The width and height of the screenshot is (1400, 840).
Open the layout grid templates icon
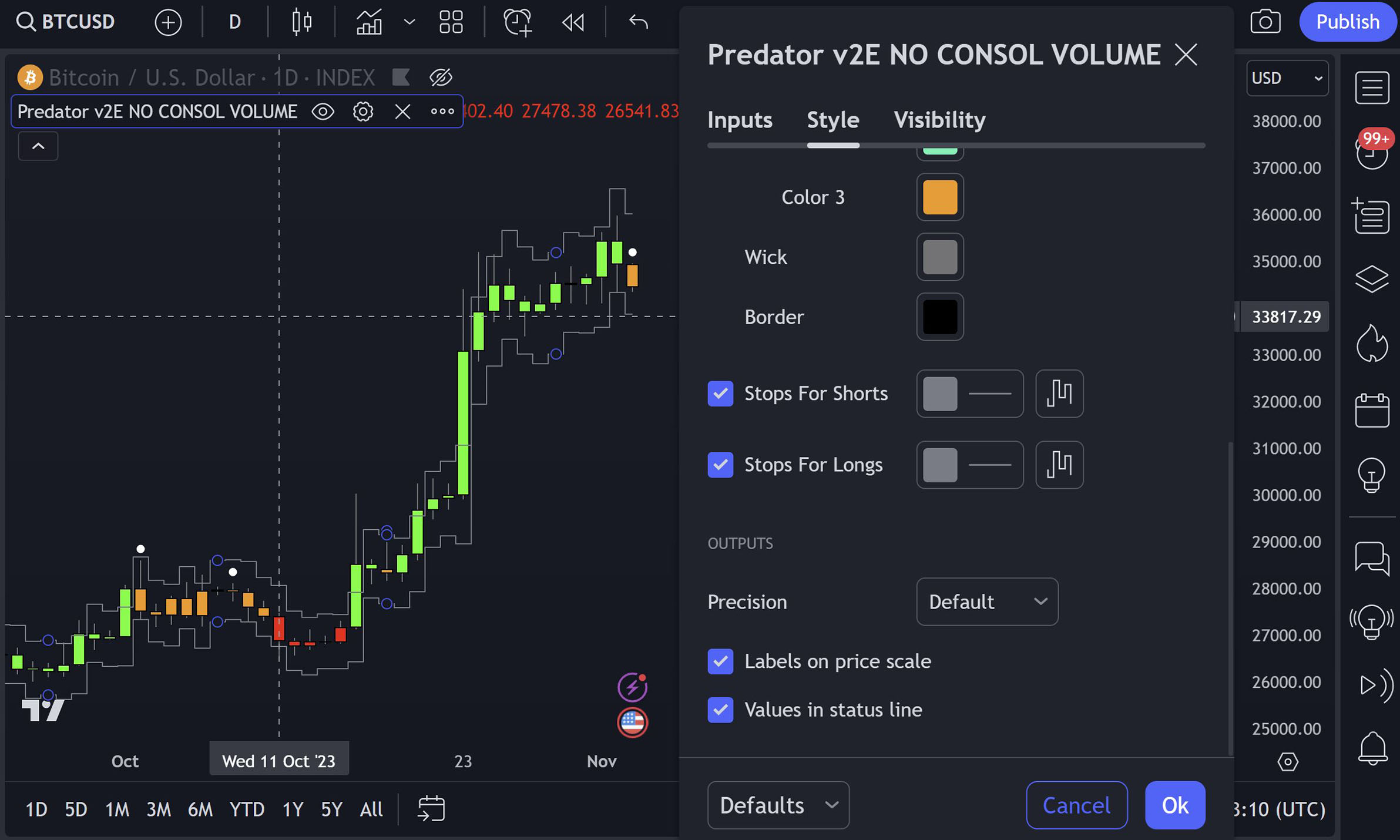(x=451, y=22)
